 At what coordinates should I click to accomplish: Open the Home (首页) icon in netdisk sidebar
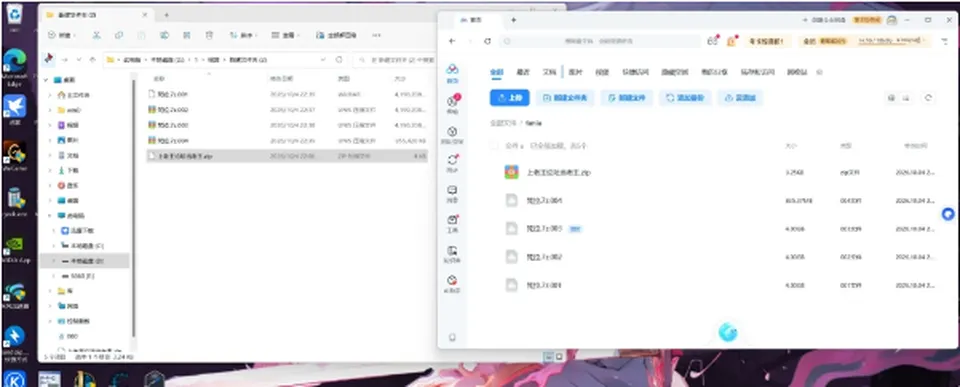point(452,72)
